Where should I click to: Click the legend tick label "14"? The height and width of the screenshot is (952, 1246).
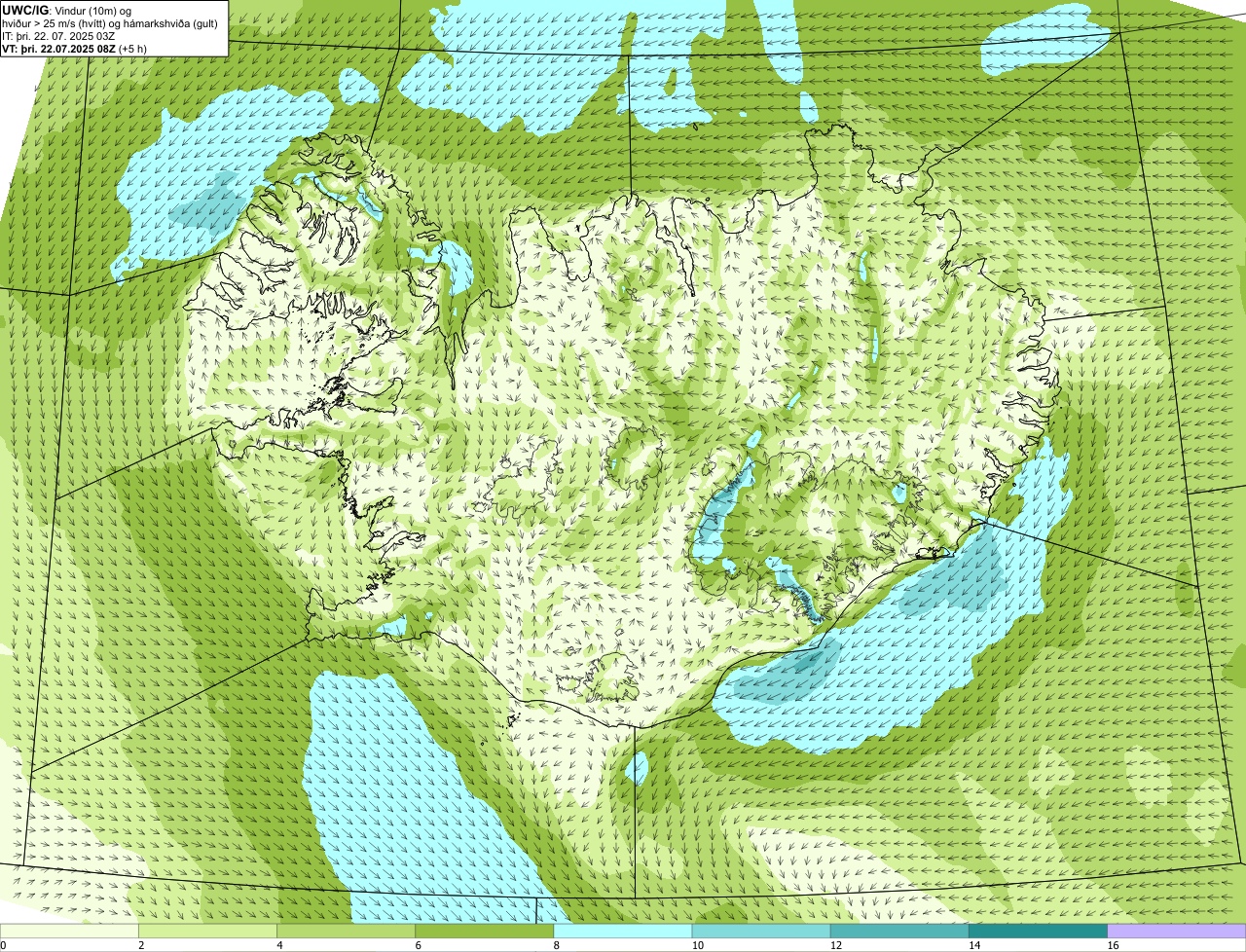(x=973, y=945)
